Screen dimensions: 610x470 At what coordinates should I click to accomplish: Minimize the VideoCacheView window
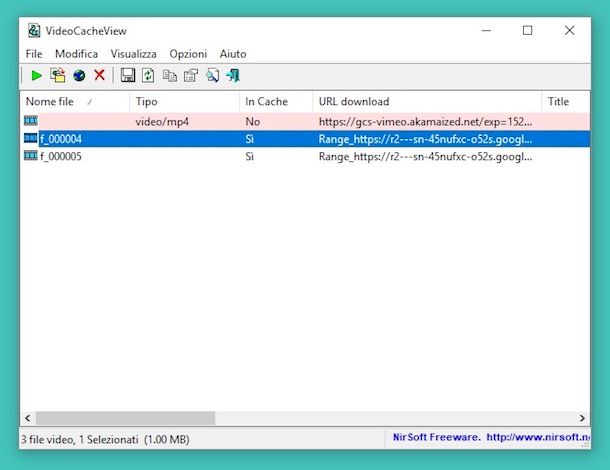486,30
